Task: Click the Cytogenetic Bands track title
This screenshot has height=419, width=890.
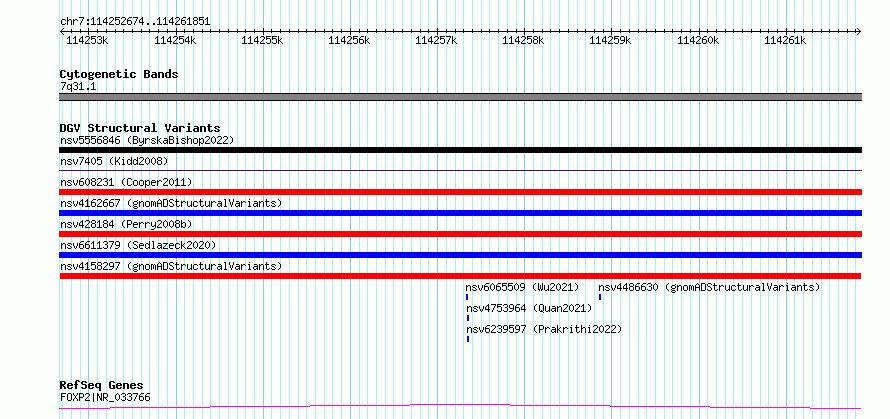Action: point(119,74)
